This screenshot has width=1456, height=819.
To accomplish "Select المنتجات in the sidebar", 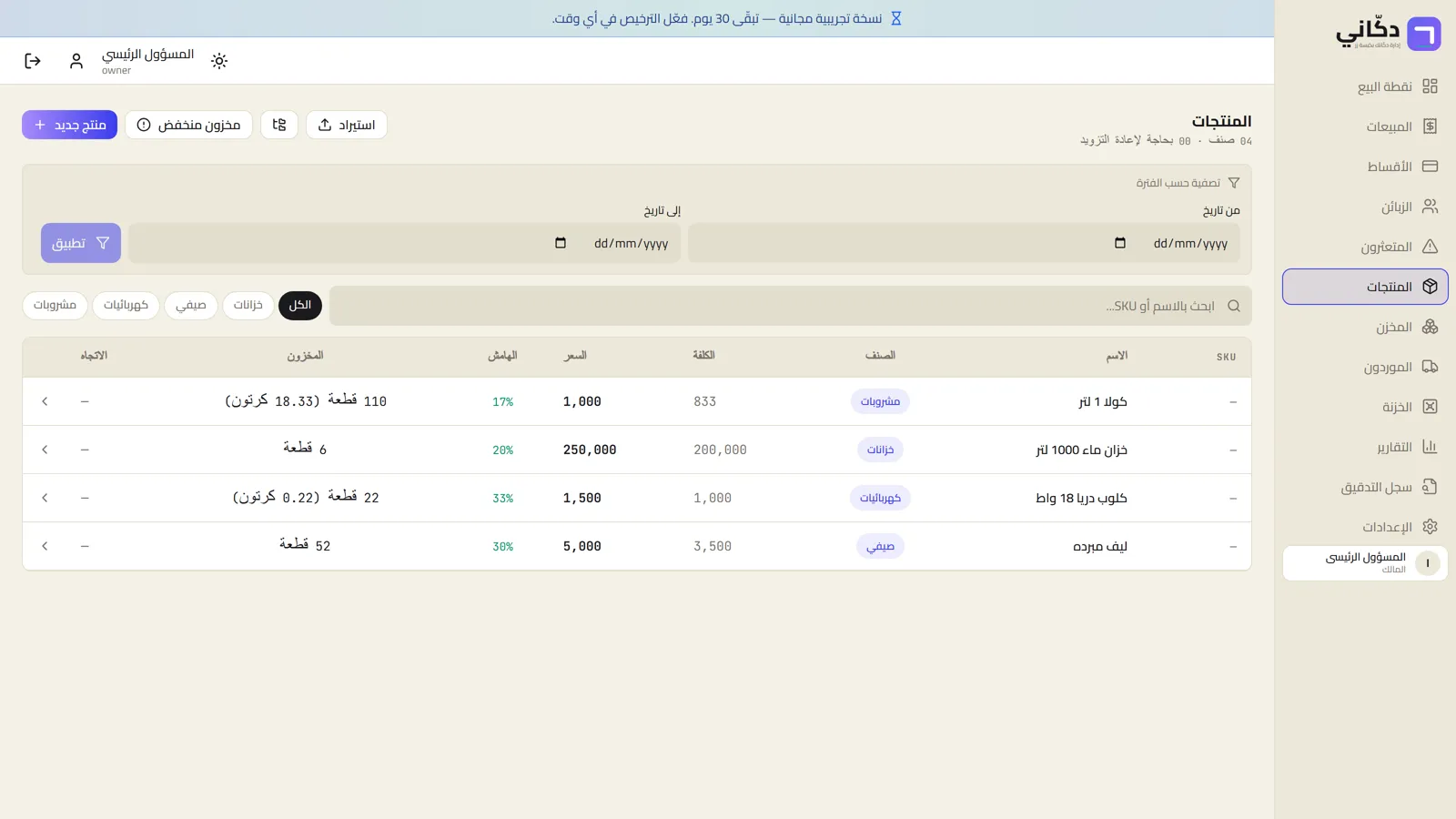I will (x=1365, y=287).
